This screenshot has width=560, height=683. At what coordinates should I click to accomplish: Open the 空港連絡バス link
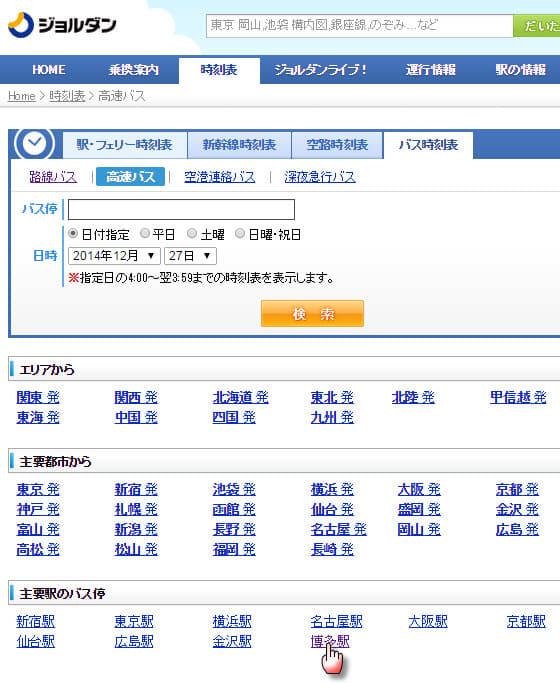(x=219, y=177)
